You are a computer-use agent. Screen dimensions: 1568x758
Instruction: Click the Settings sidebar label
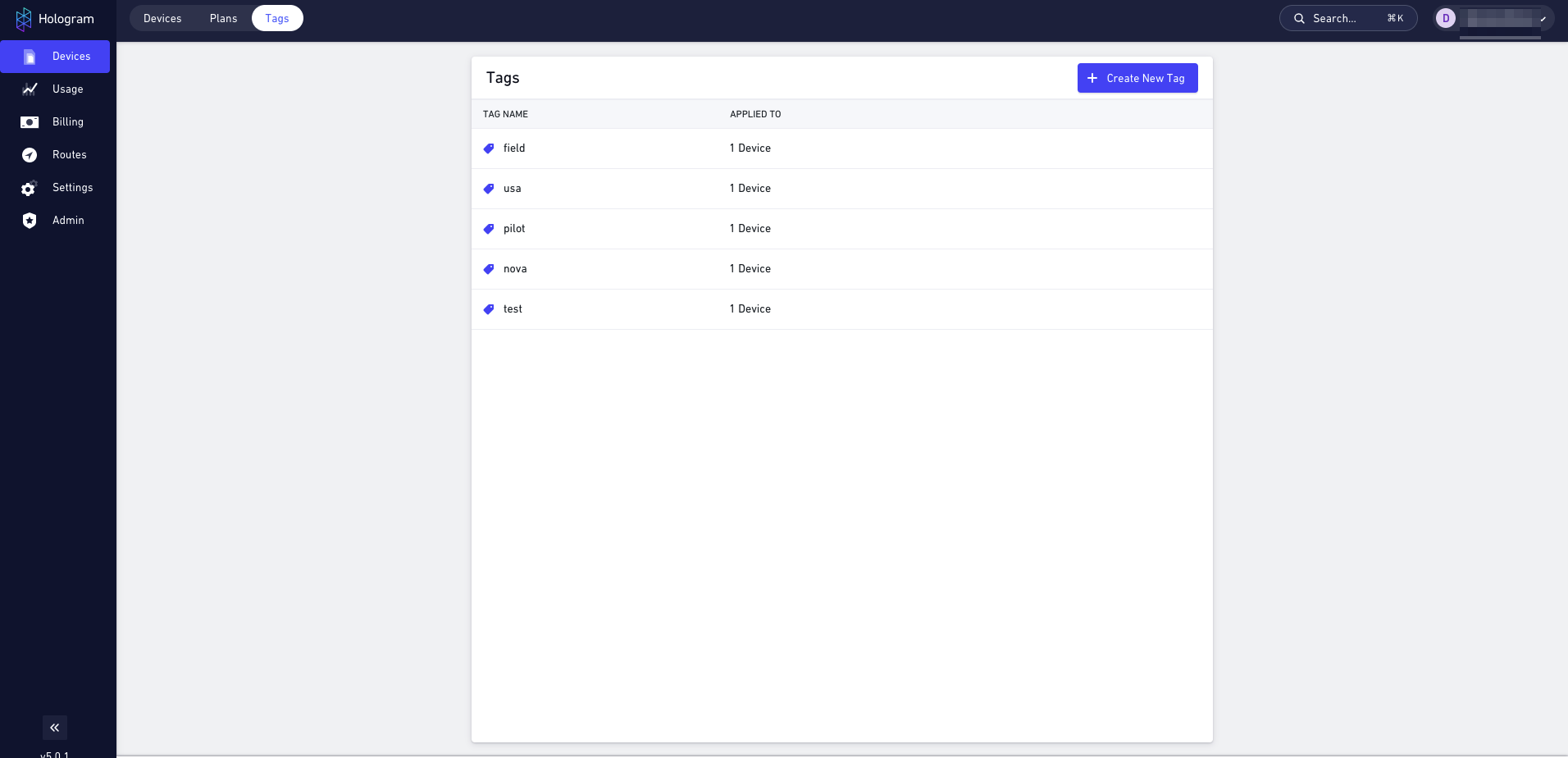(73, 188)
